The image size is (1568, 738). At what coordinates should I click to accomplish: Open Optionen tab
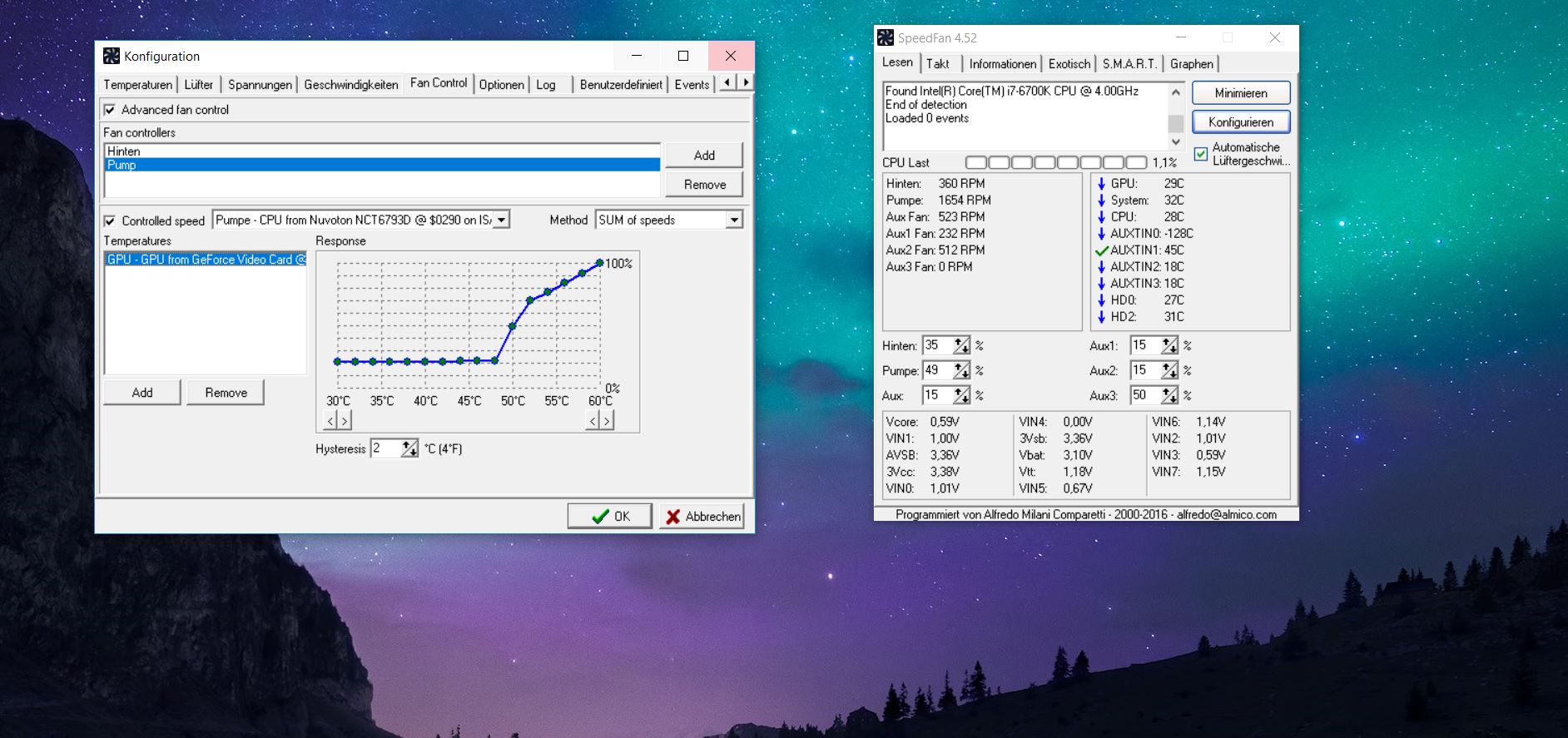tap(502, 84)
